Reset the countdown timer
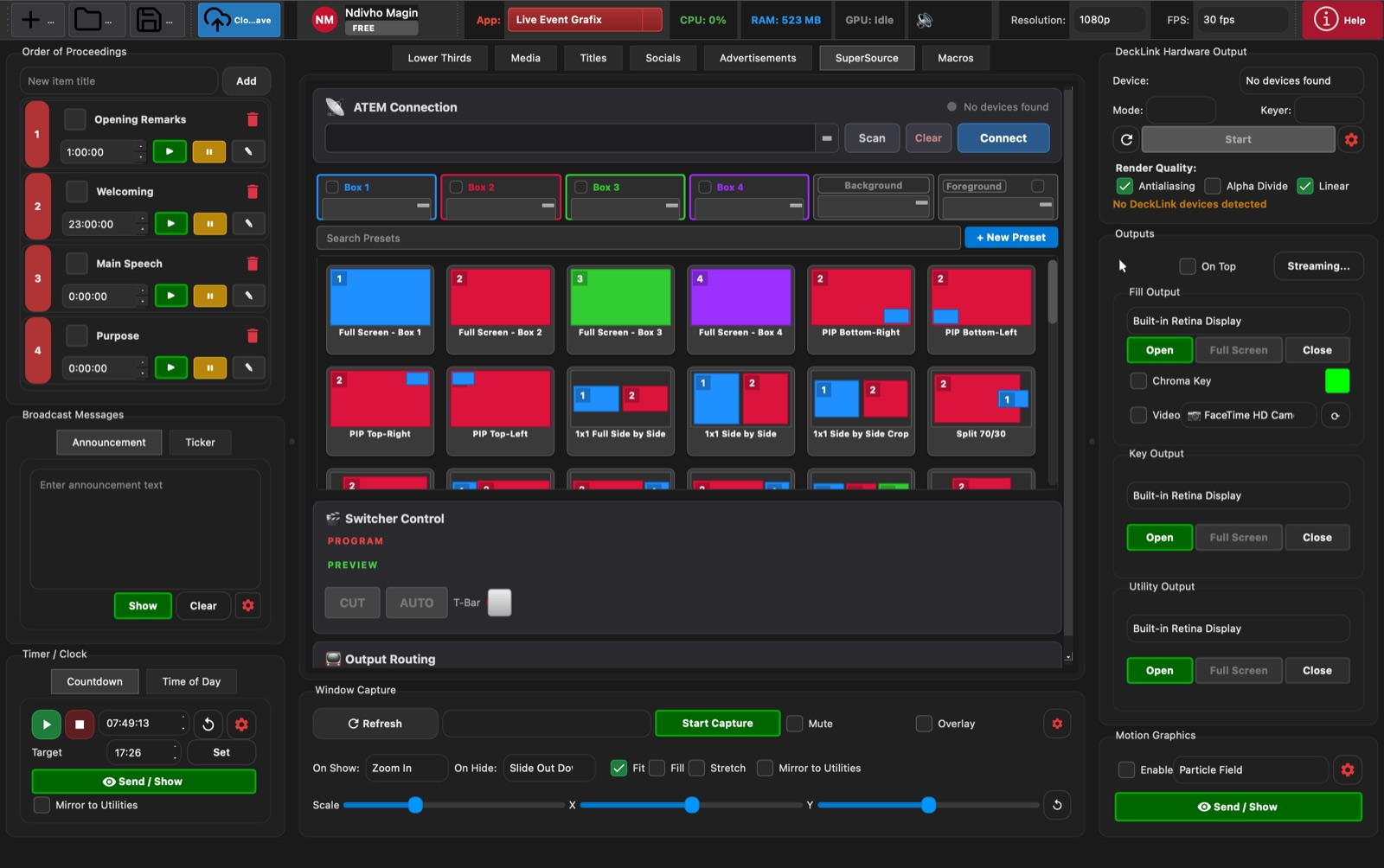1384x868 pixels. (208, 724)
